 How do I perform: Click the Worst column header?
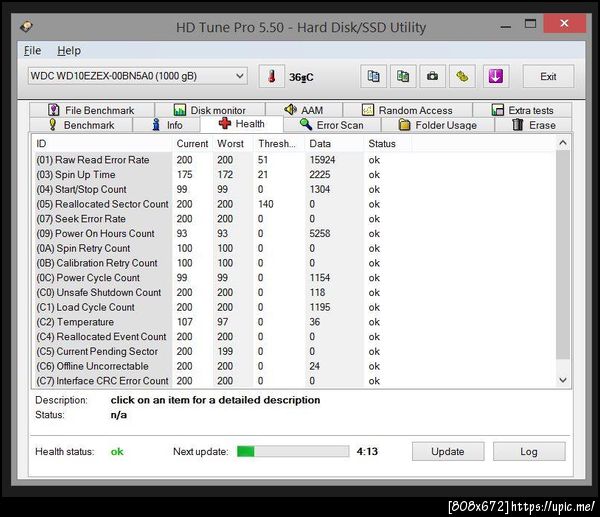(x=233, y=144)
